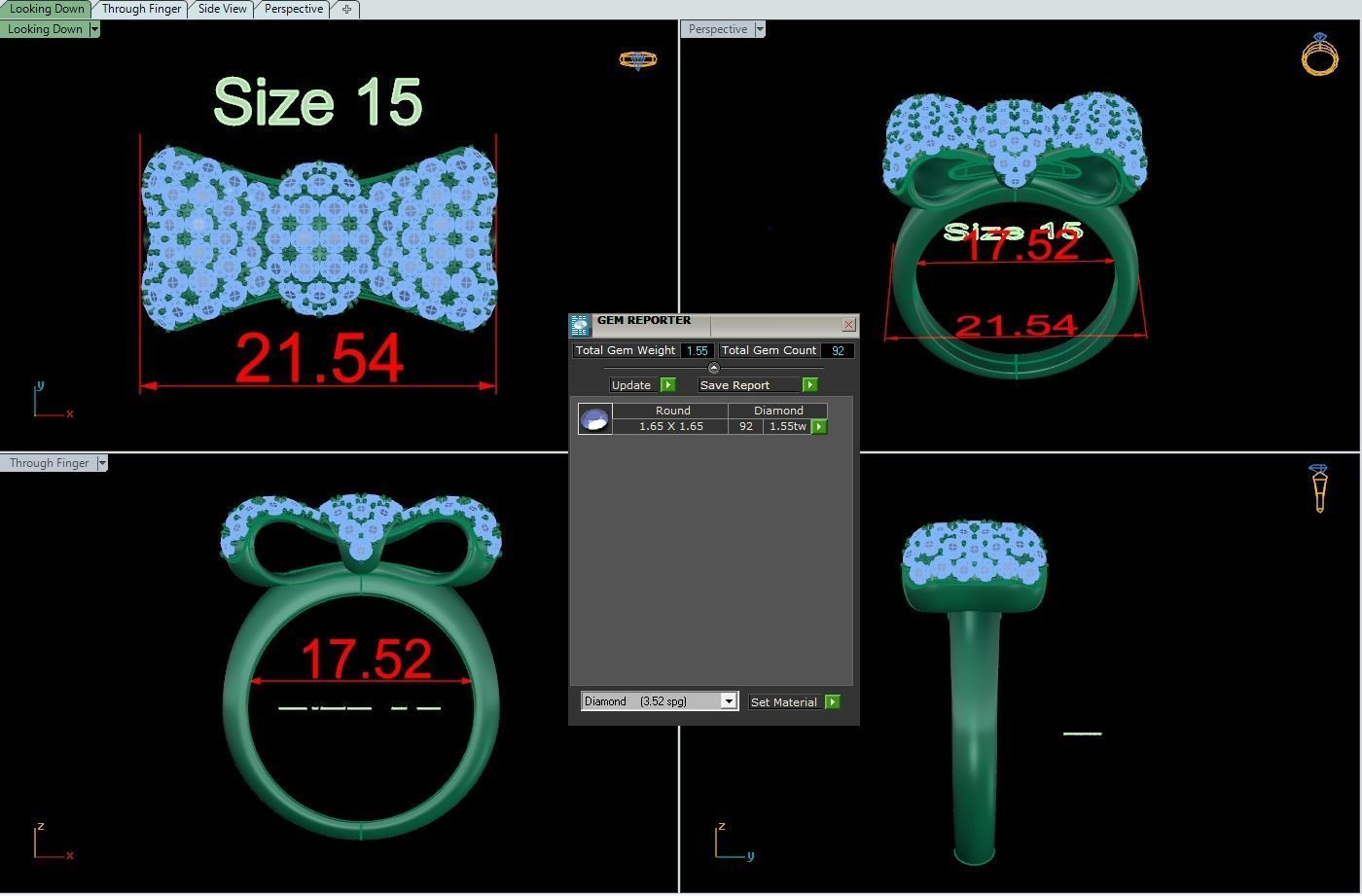Image resolution: width=1362 pixels, height=896 pixels.
Task: Click the 21.54 dimension in Looking Down viewport
Action: [x=319, y=358]
